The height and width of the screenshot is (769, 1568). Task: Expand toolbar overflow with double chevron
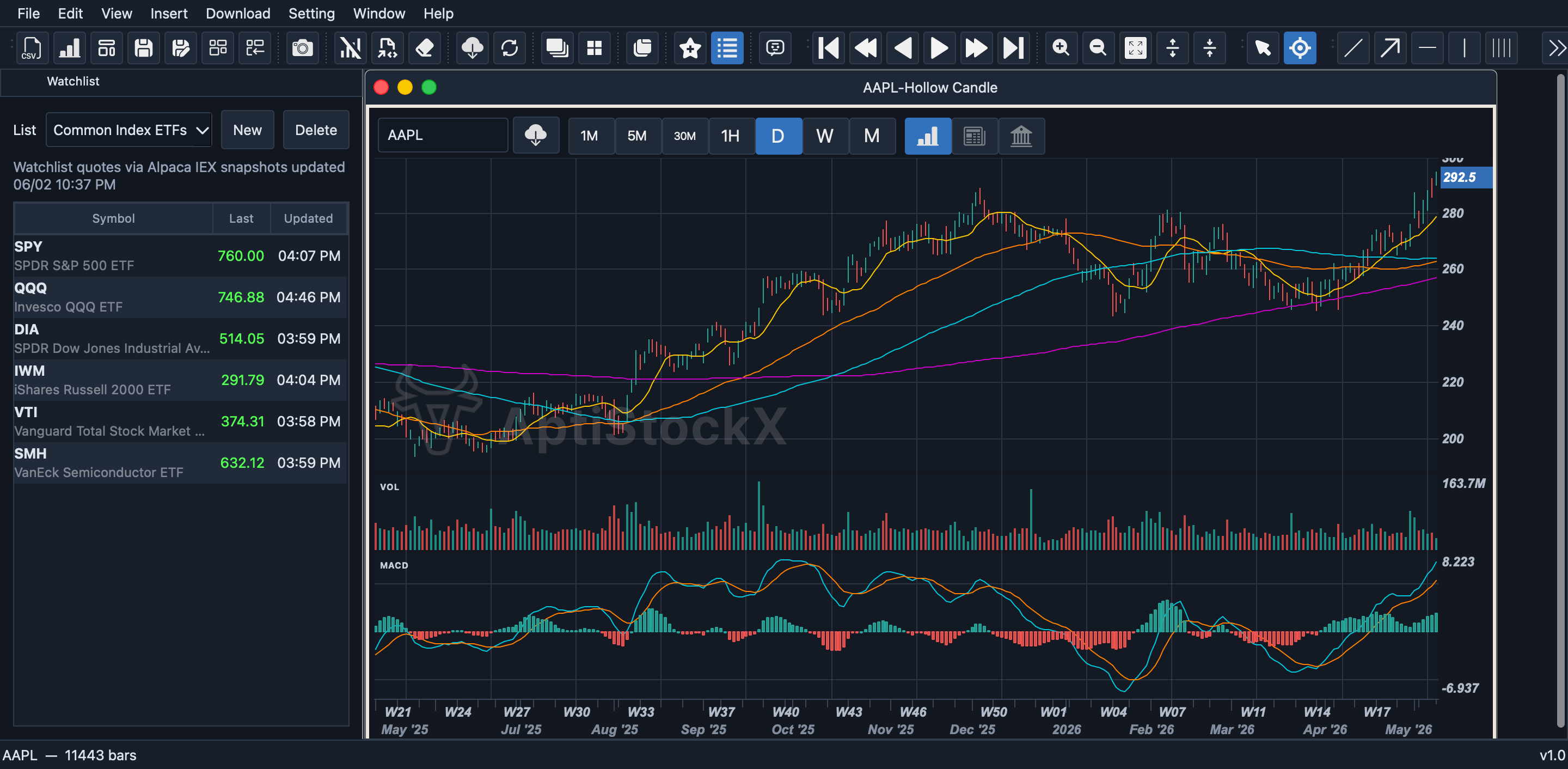[x=1556, y=47]
